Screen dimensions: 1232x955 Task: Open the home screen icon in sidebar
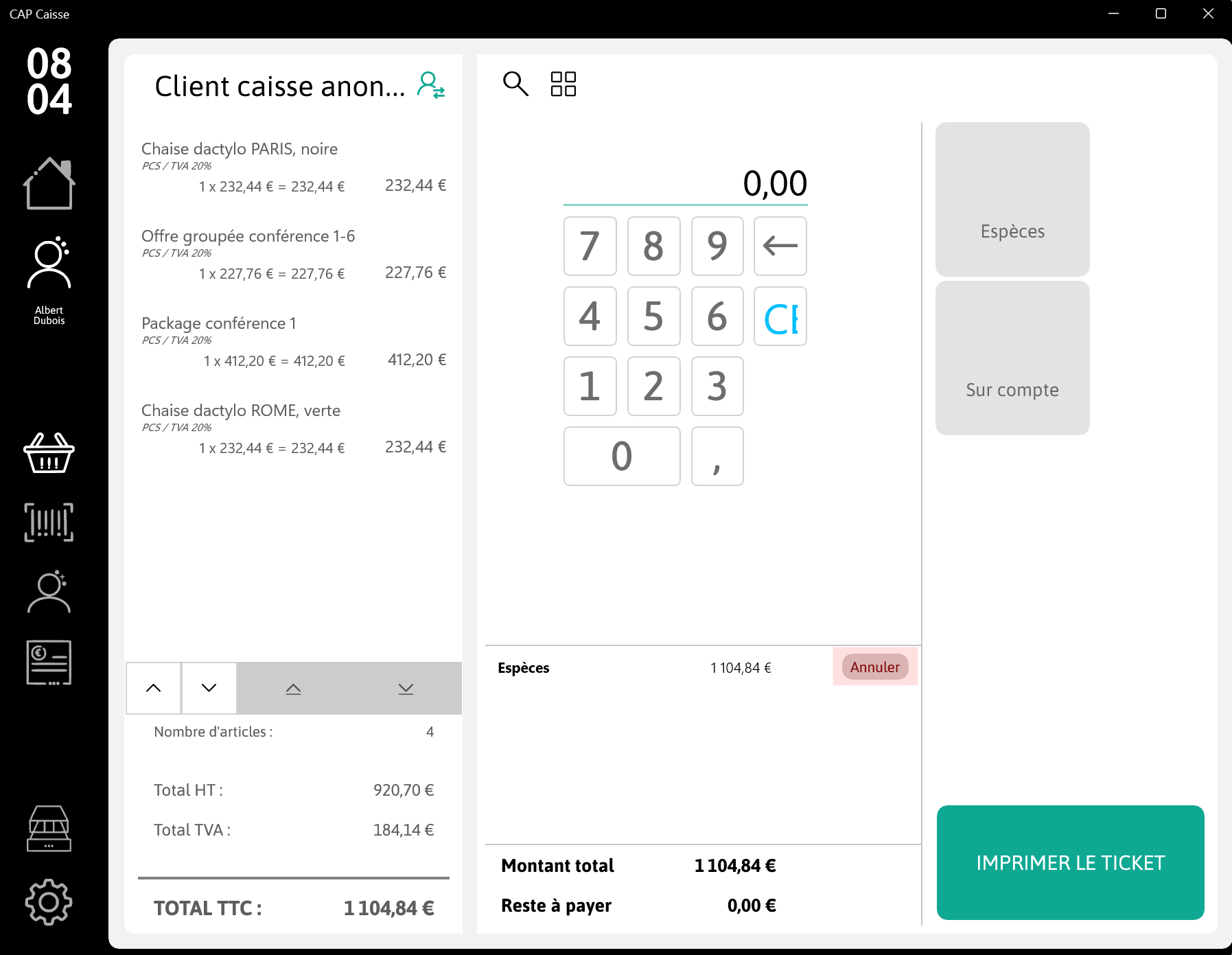(49, 183)
